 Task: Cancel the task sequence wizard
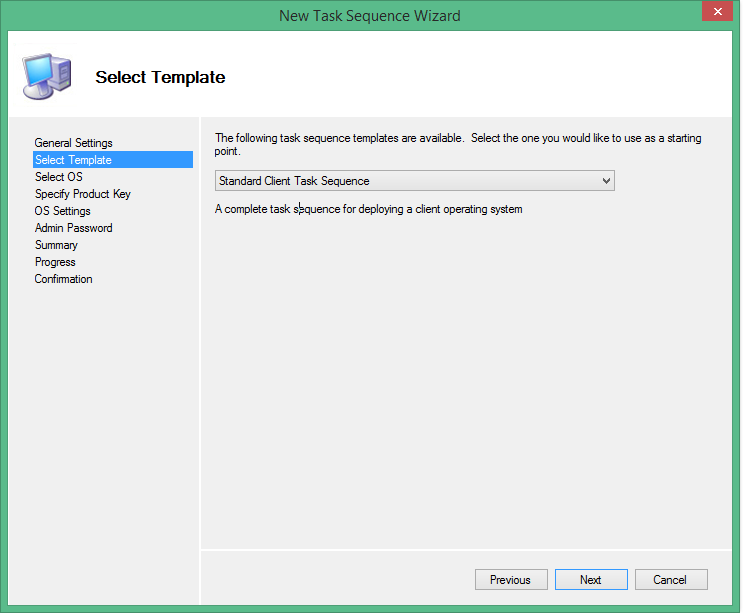[669, 580]
